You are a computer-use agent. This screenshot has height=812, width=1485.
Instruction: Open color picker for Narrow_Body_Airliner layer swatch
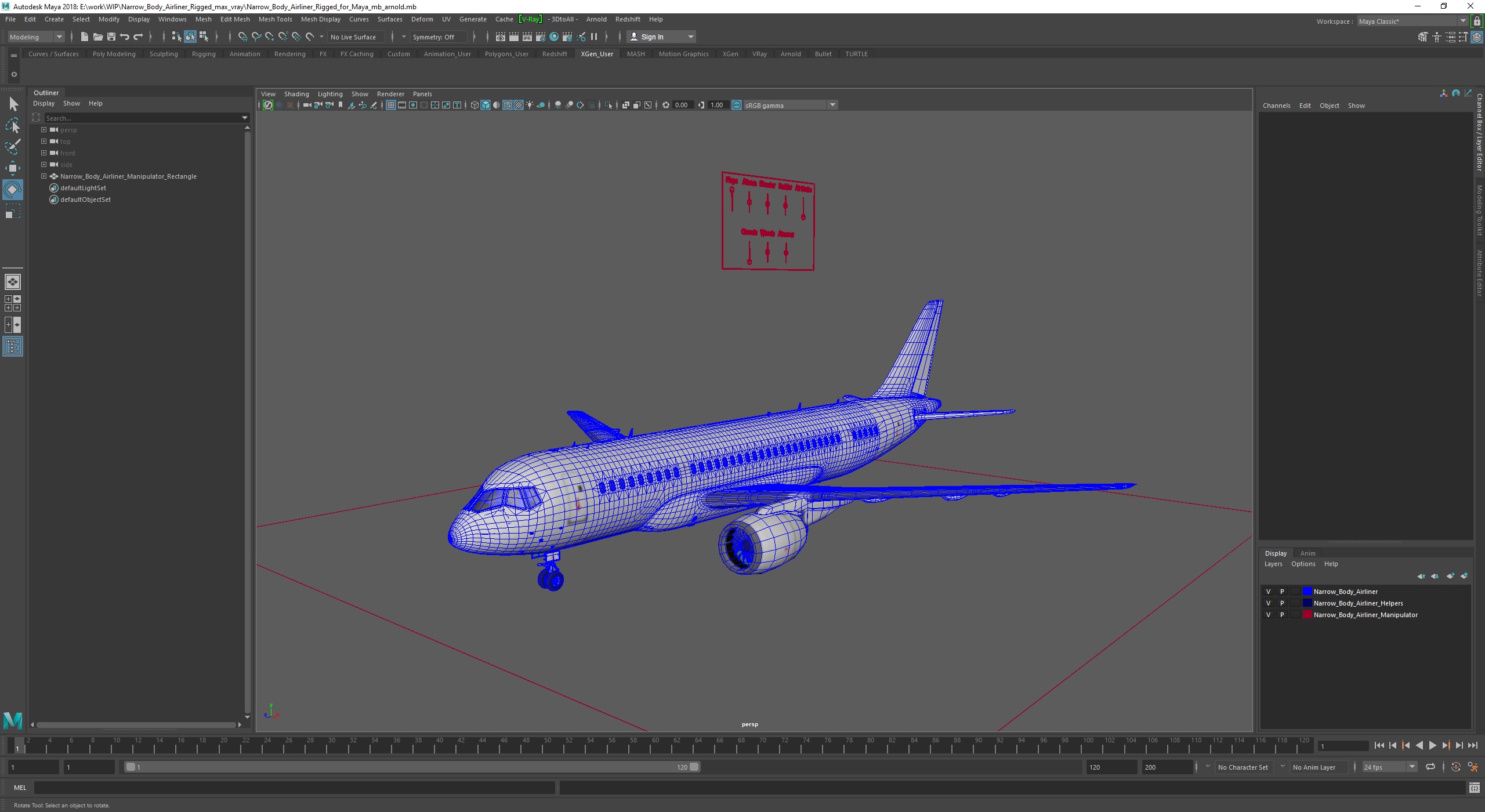click(1307, 592)
